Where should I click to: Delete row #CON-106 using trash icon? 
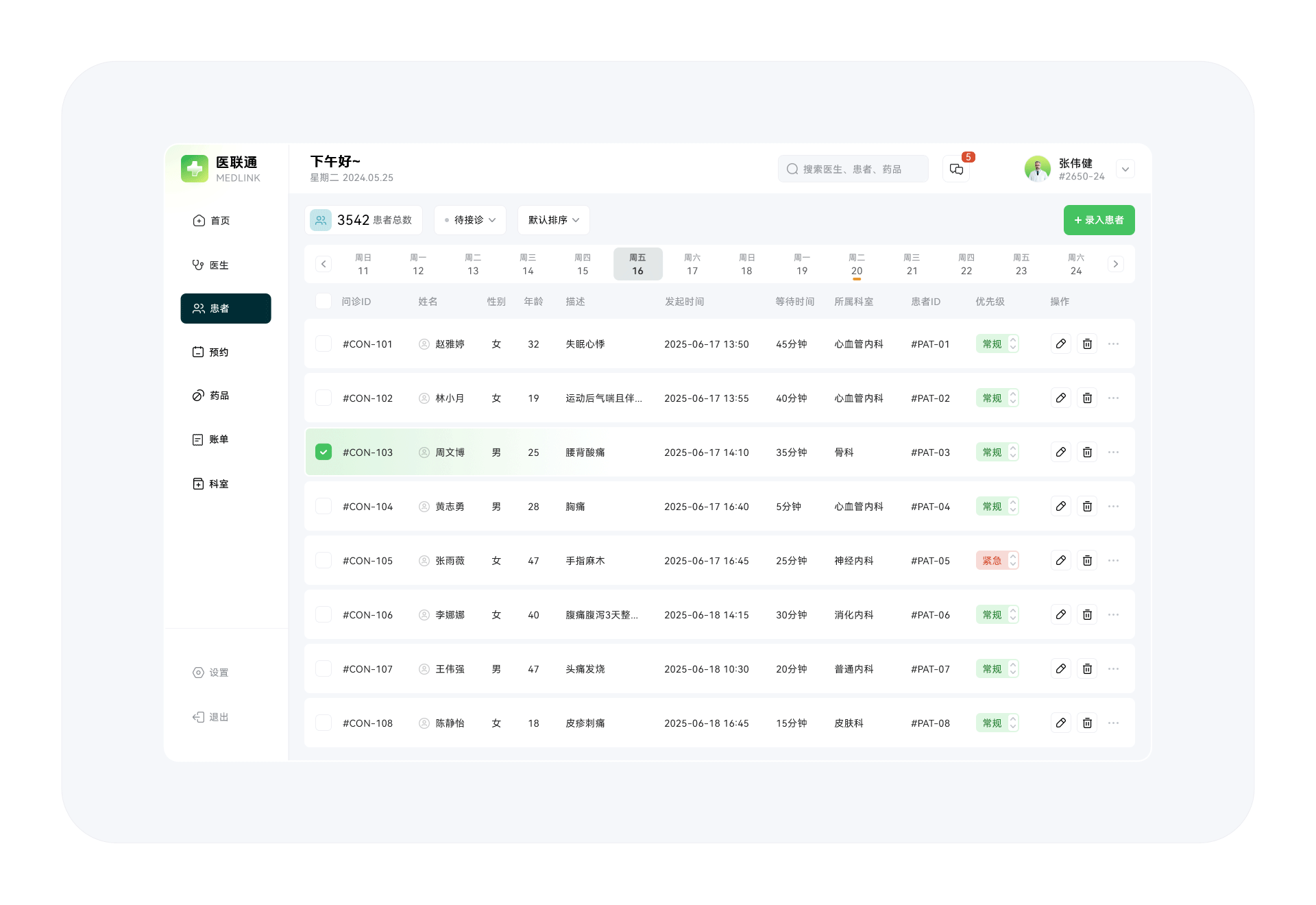pyautogui.click(x=1087, y=614)
